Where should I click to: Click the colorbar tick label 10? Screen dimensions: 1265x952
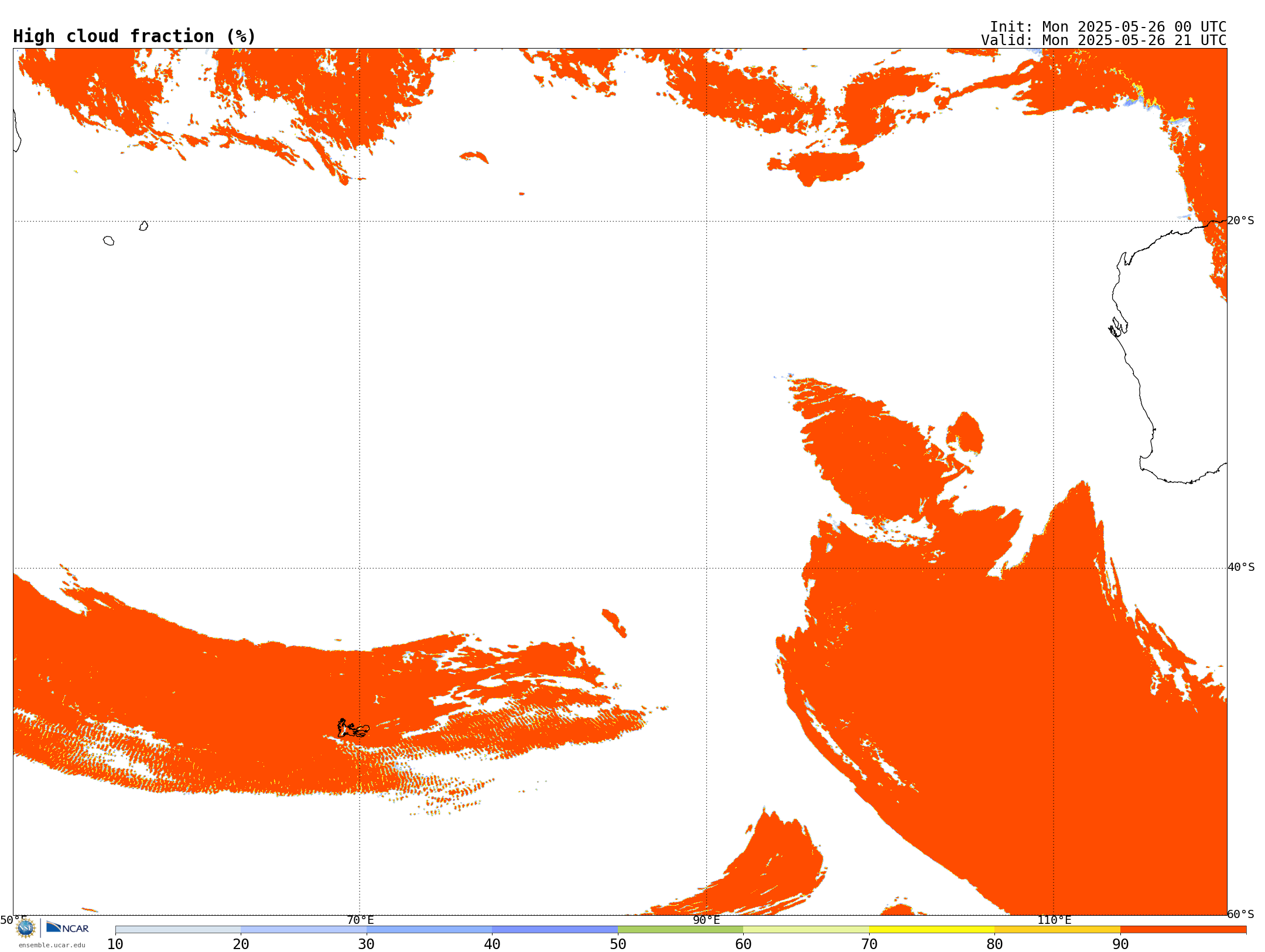pyautogui.click(x=115, y=944)
